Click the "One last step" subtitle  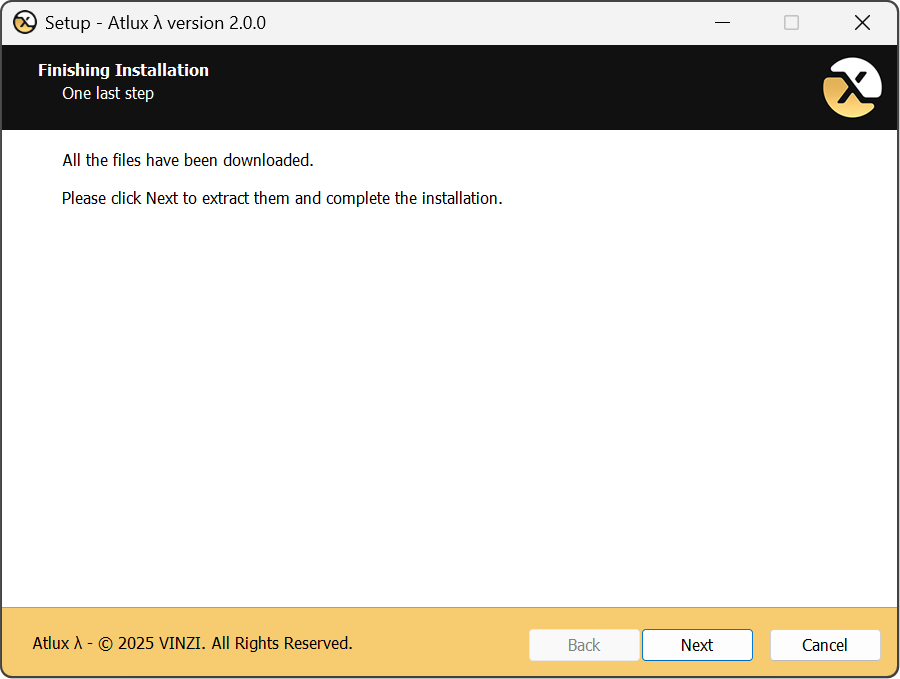click(x=108, y=94)
